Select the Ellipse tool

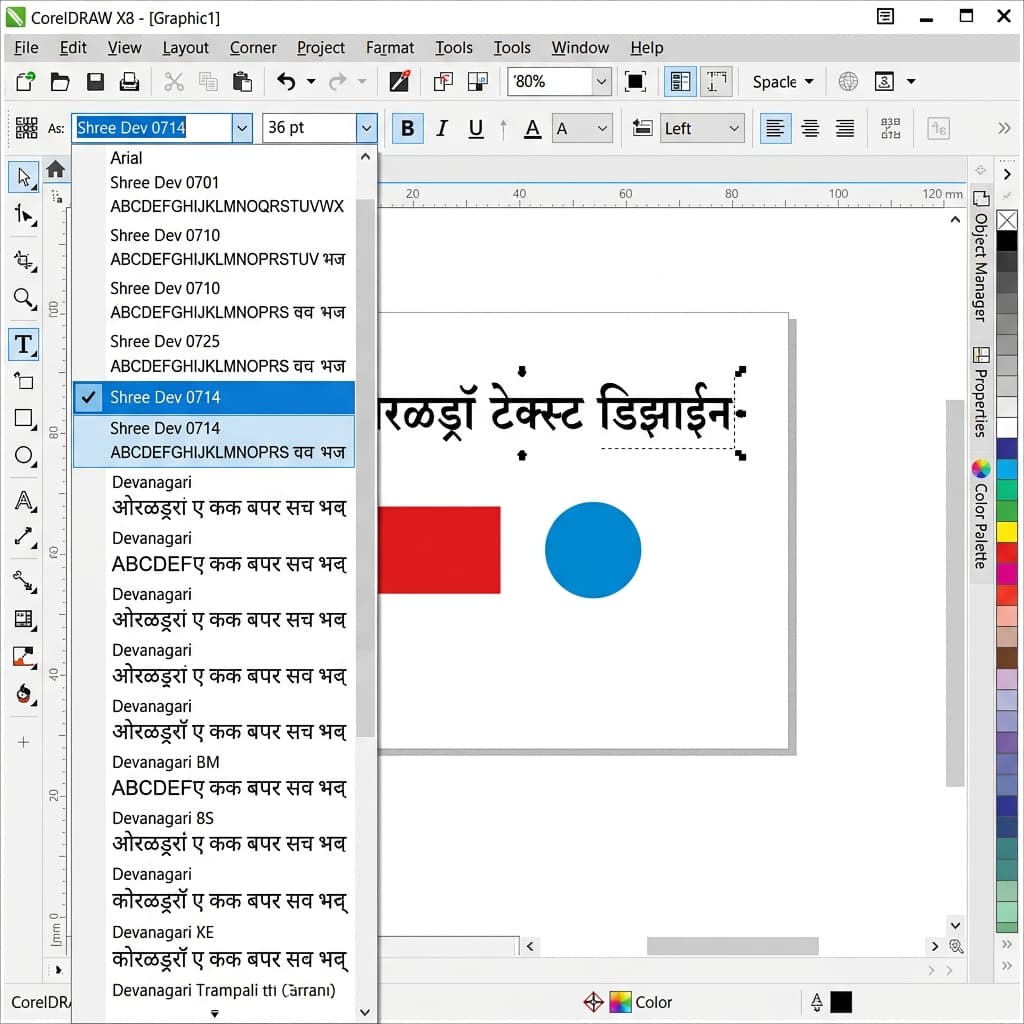(x=24, y=455)
